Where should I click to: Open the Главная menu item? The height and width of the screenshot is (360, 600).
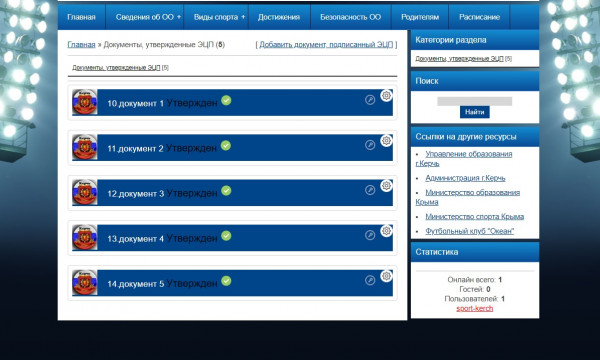(x=81, y=17)
